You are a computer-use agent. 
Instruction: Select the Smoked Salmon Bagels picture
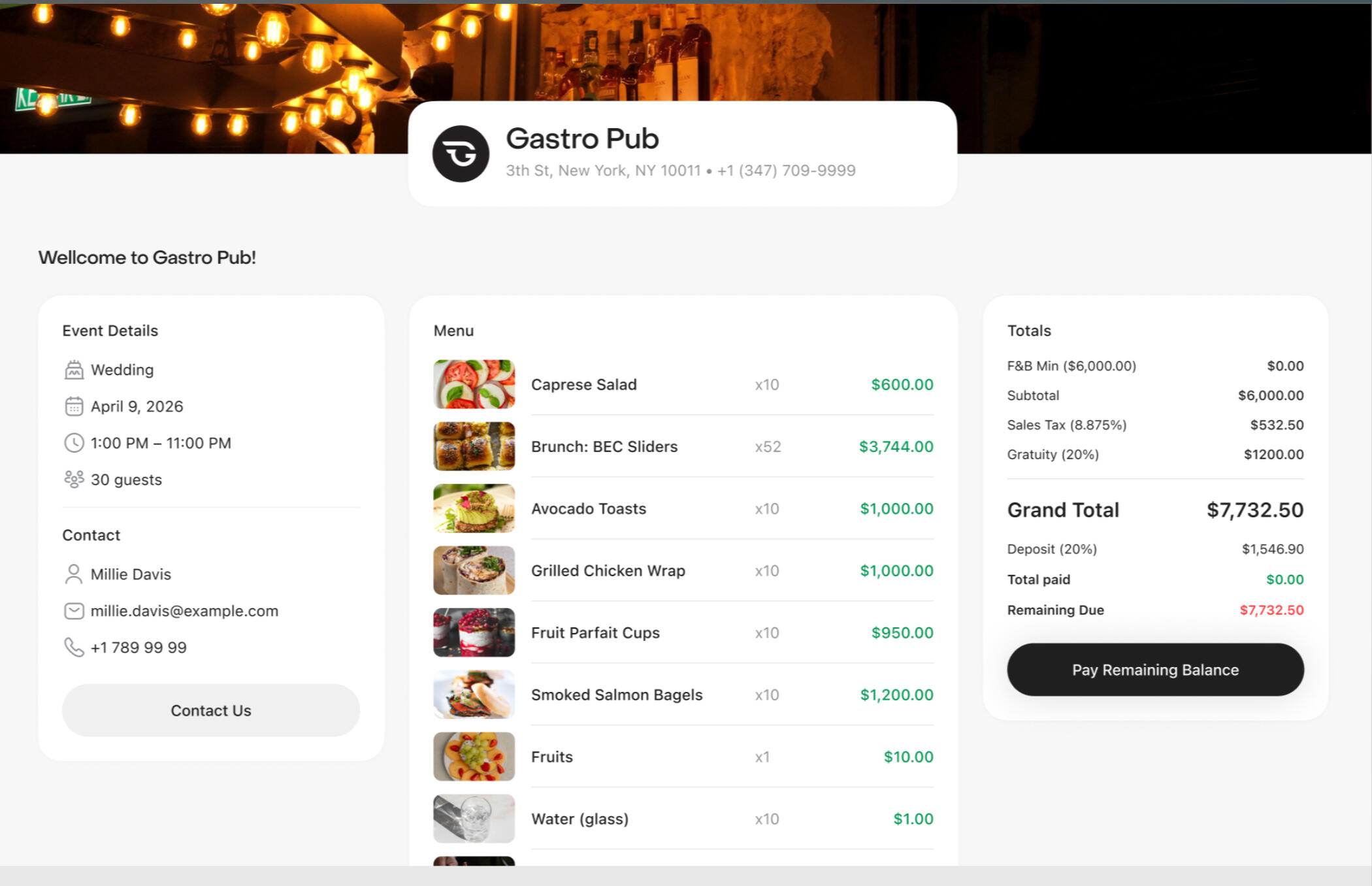[x=474, y=695]
